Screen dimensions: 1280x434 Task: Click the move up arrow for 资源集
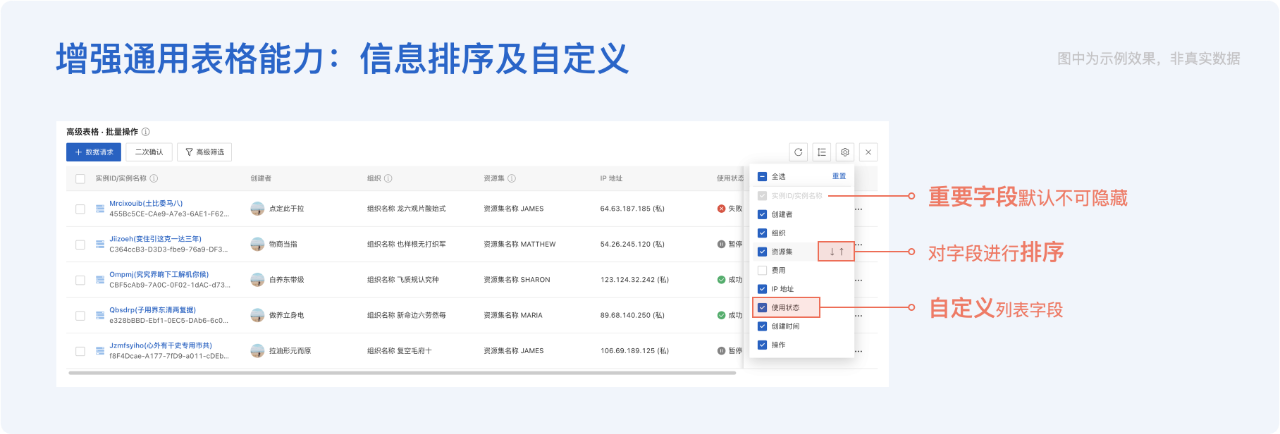tap(843, 252)
